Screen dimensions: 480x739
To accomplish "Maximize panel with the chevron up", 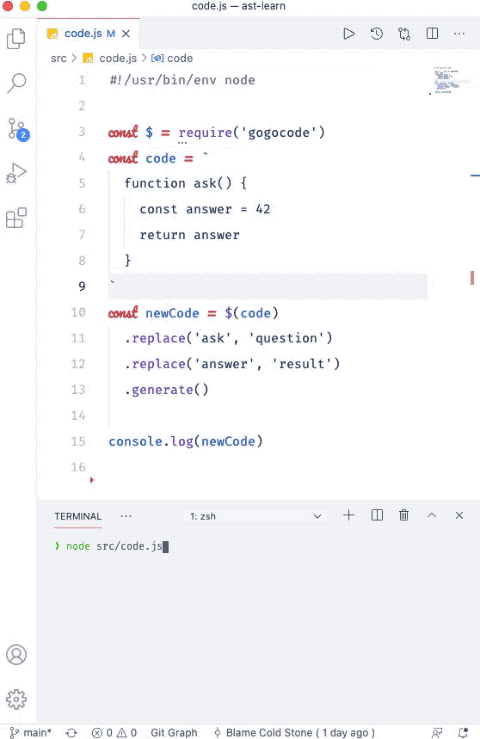I will pyautogui.click(x=431, y=515).
